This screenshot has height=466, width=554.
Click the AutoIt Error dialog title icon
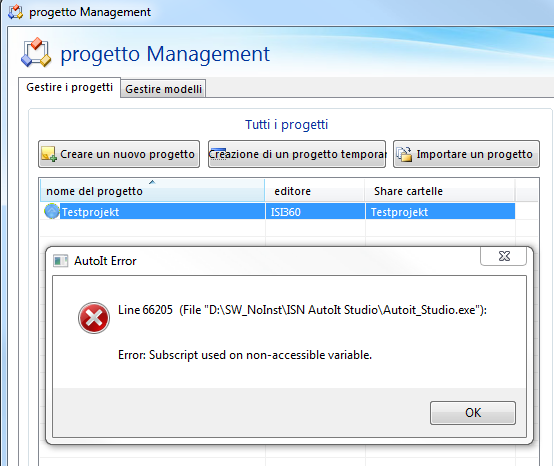point(60,261)
